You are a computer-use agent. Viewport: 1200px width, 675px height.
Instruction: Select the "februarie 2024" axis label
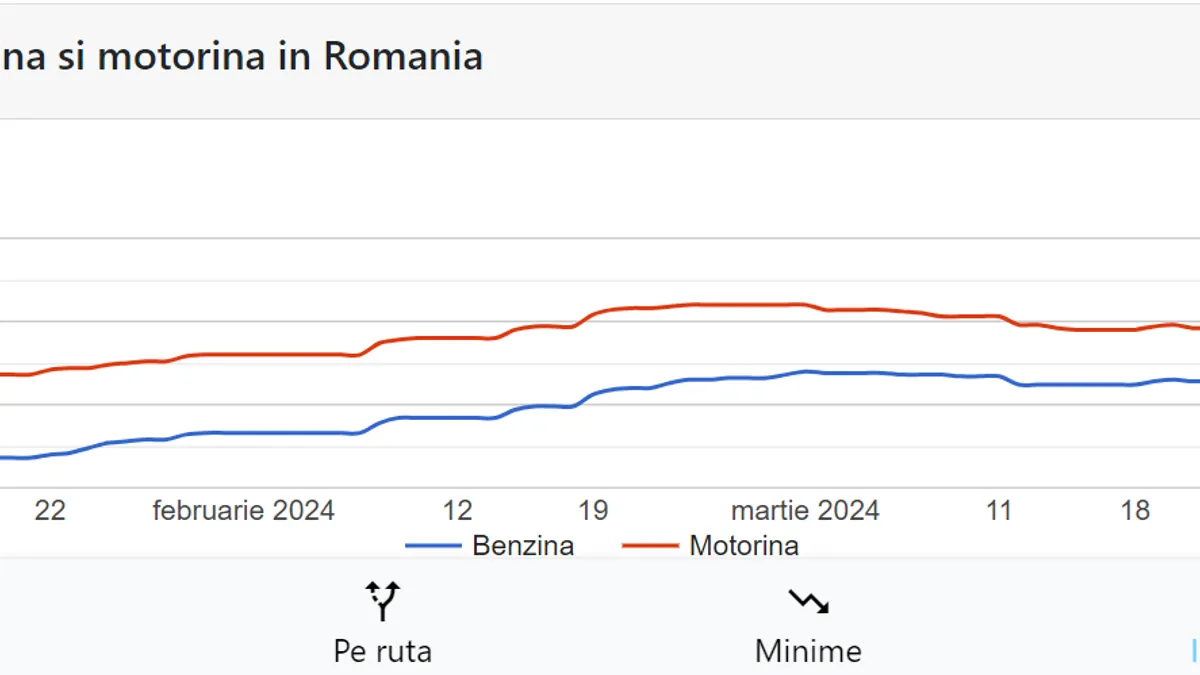243,511
